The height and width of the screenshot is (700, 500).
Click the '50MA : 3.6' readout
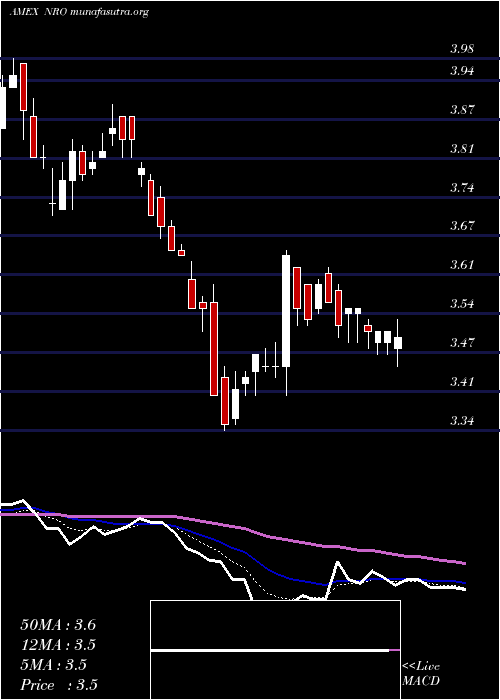(58, 625)
